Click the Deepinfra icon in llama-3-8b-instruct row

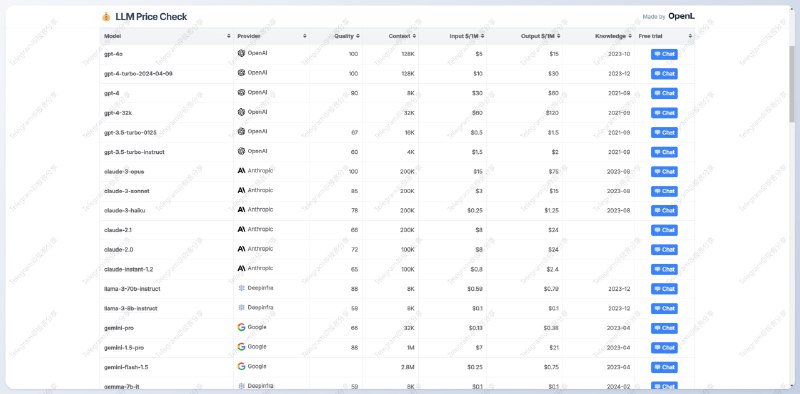[241, 308]
